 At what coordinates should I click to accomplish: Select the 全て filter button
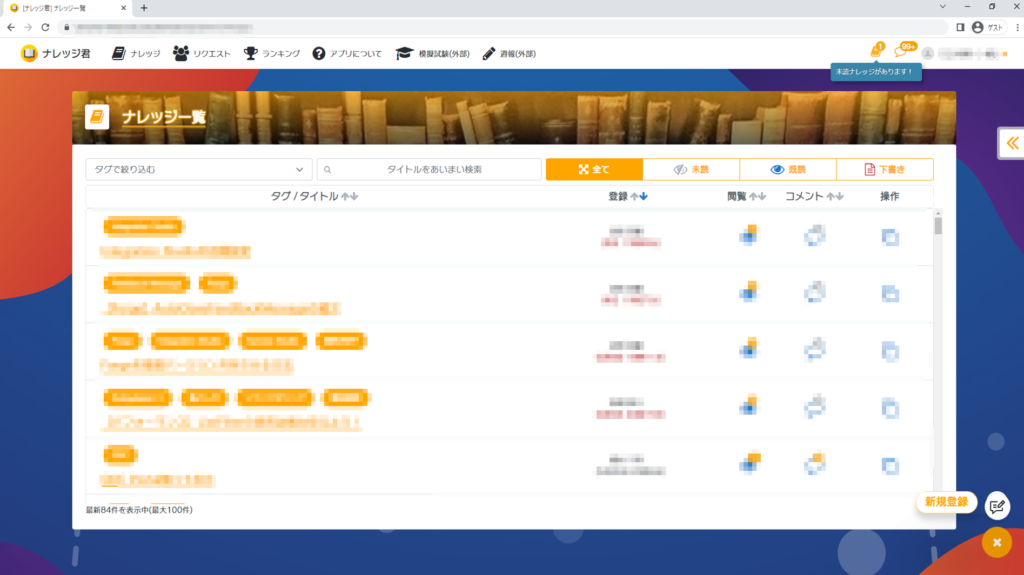593,170
